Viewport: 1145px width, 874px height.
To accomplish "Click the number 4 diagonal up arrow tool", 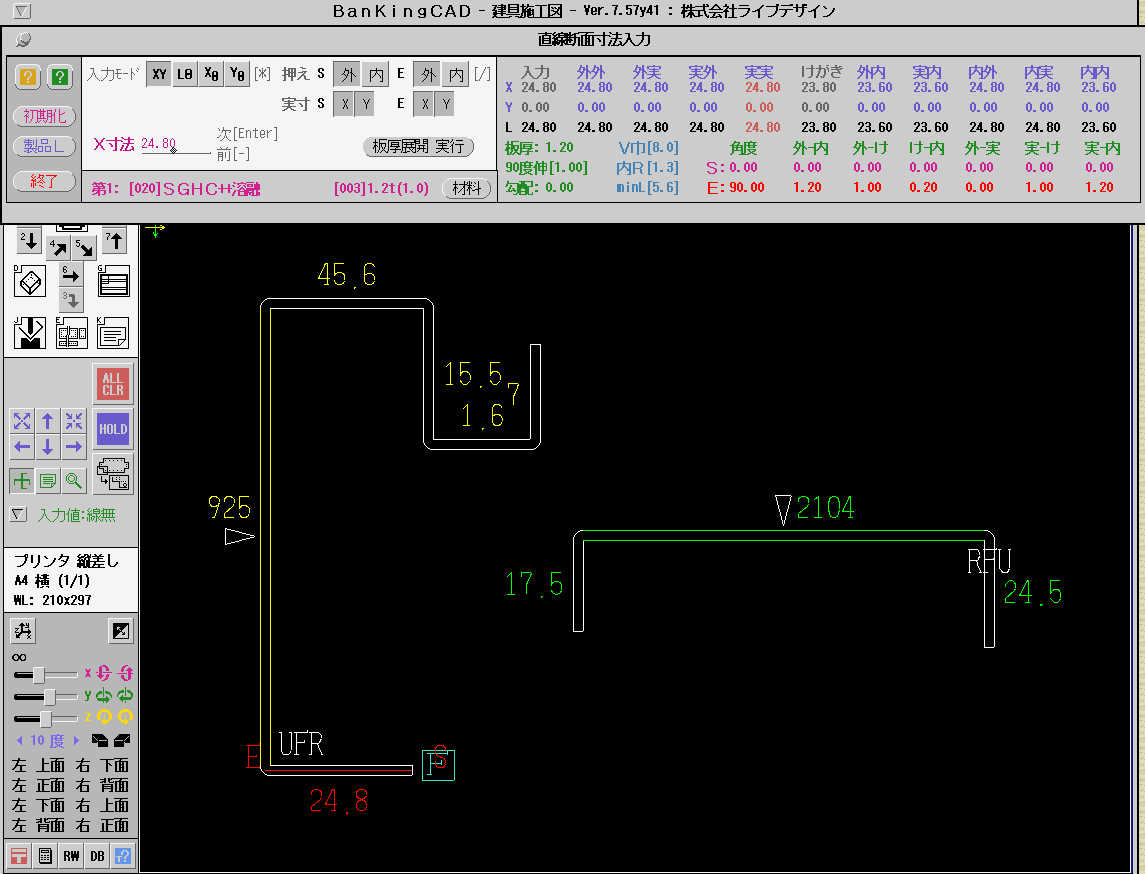I will (x=58, y=248).
